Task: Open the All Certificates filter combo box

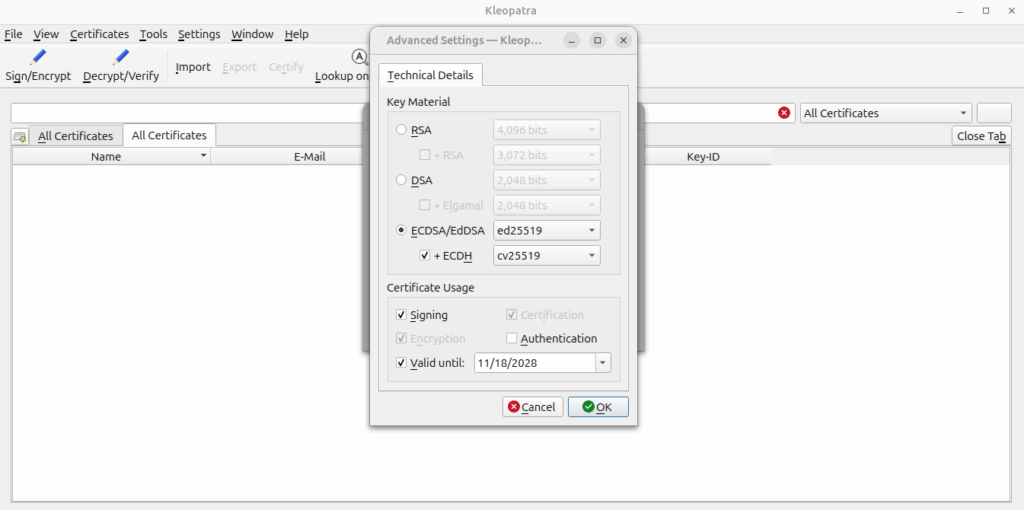Action: coord(886,113)
